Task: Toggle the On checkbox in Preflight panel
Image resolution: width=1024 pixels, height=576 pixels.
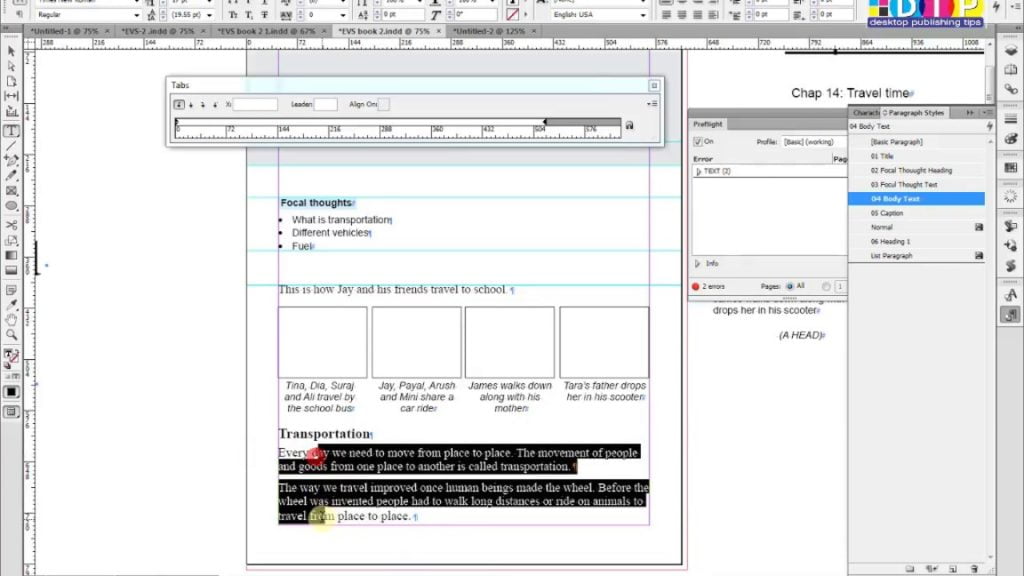Action: click(x=697, y=141)
